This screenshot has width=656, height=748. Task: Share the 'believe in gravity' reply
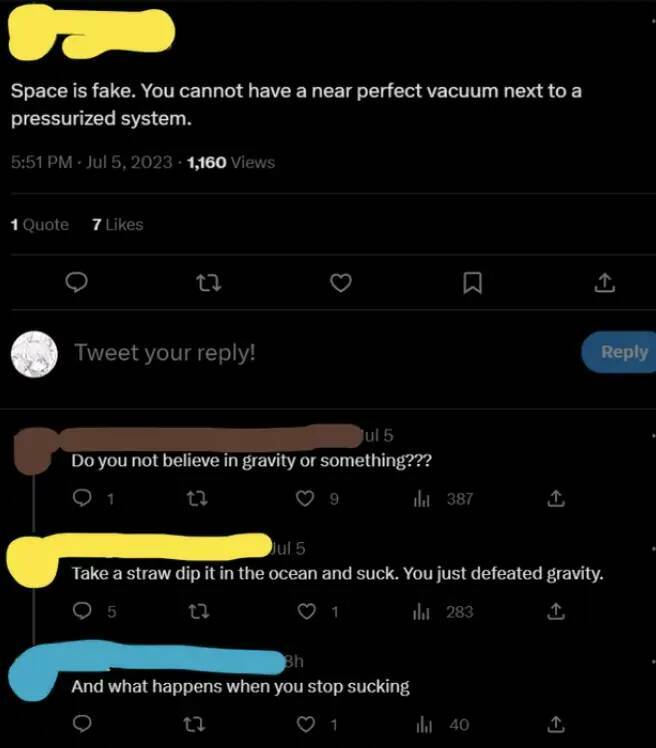[557, 498]
